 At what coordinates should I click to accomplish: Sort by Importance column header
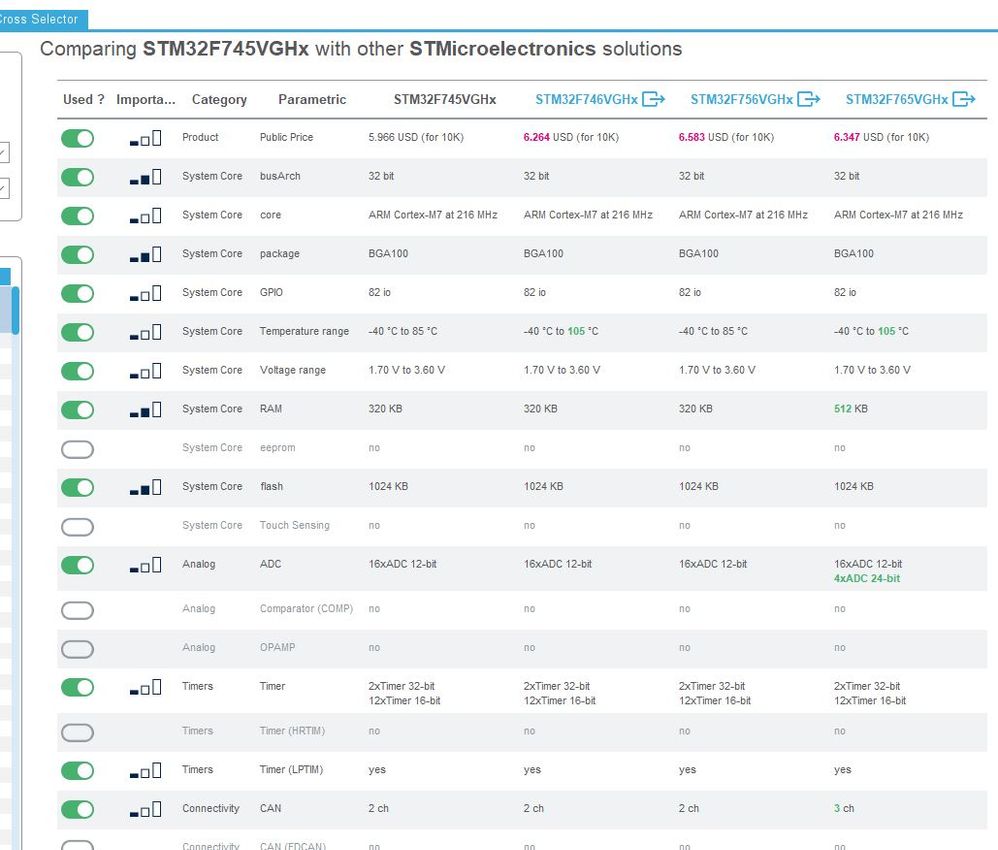[146, 99]
